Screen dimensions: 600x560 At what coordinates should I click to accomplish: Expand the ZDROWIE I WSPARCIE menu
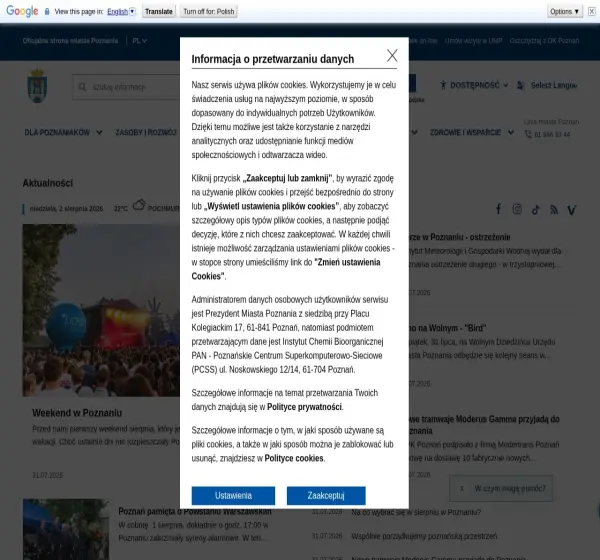(471, 132)
